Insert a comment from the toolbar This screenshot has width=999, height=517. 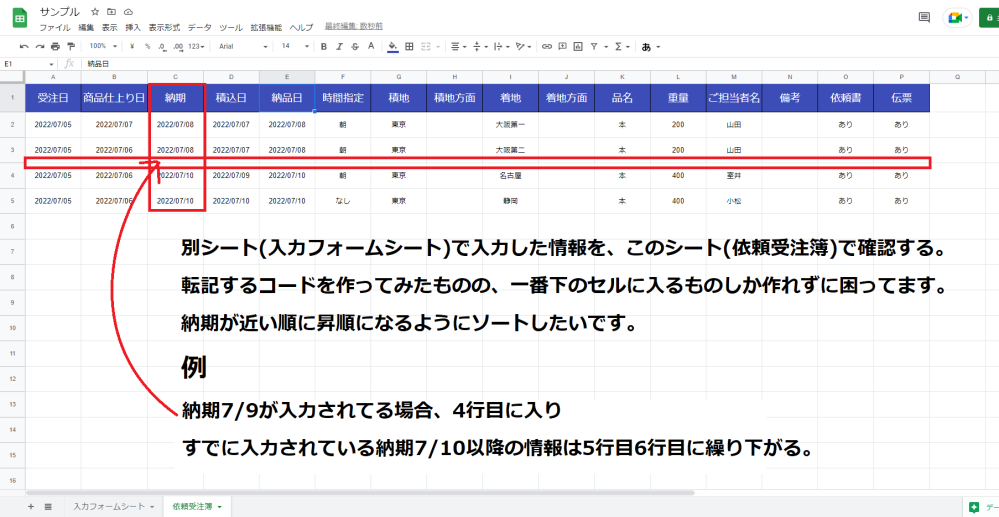coord(563,47)
